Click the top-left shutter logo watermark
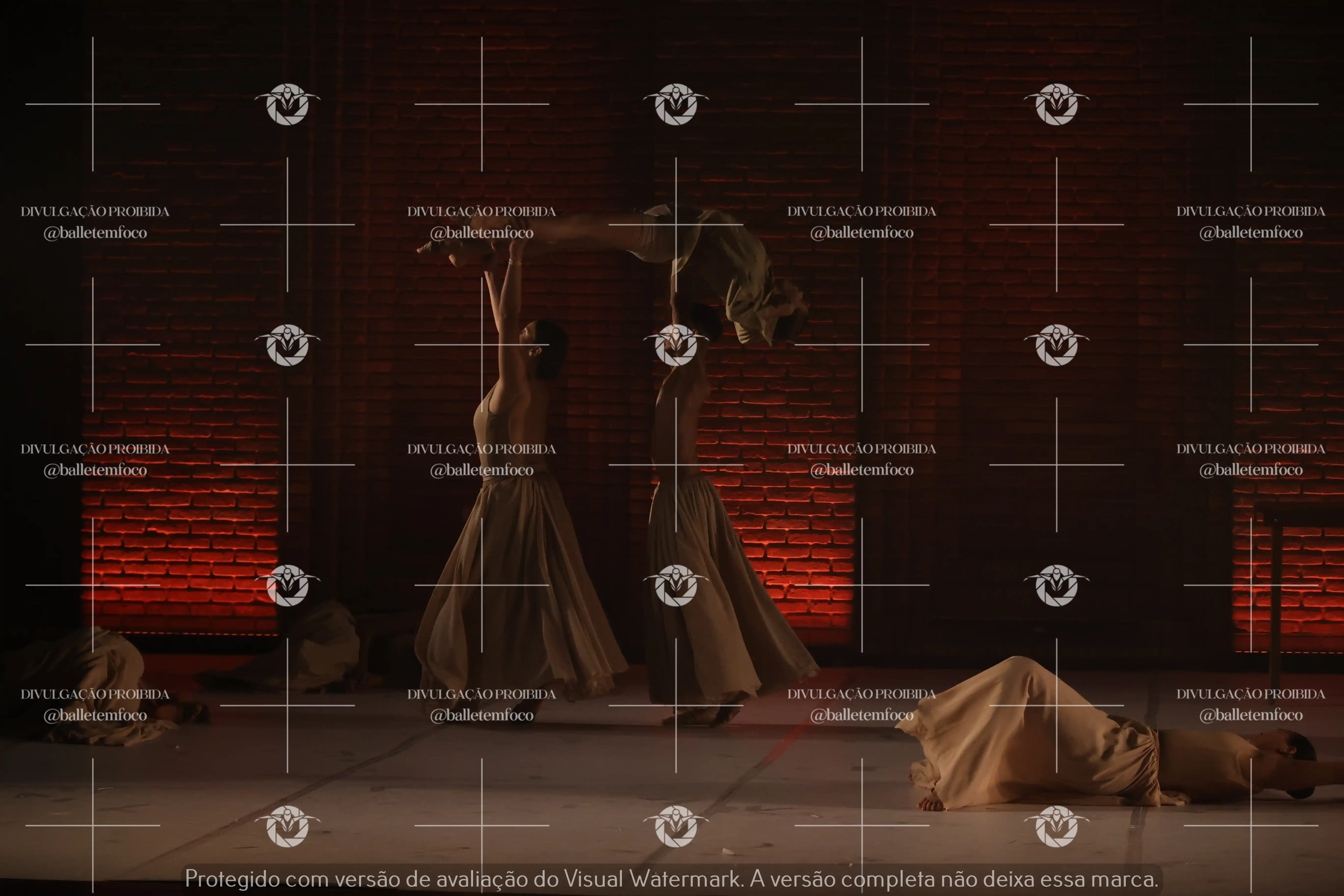The height and width of the screenshot is (896, 1344). pos(287,104)
